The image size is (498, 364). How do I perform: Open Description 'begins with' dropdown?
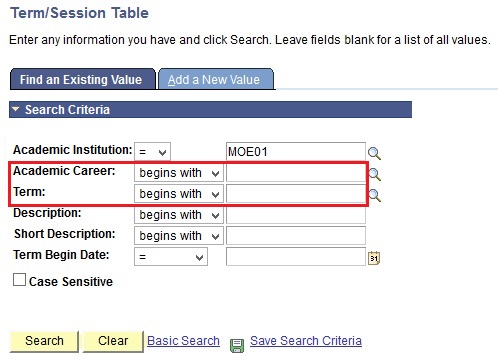[x=179, y=215]
